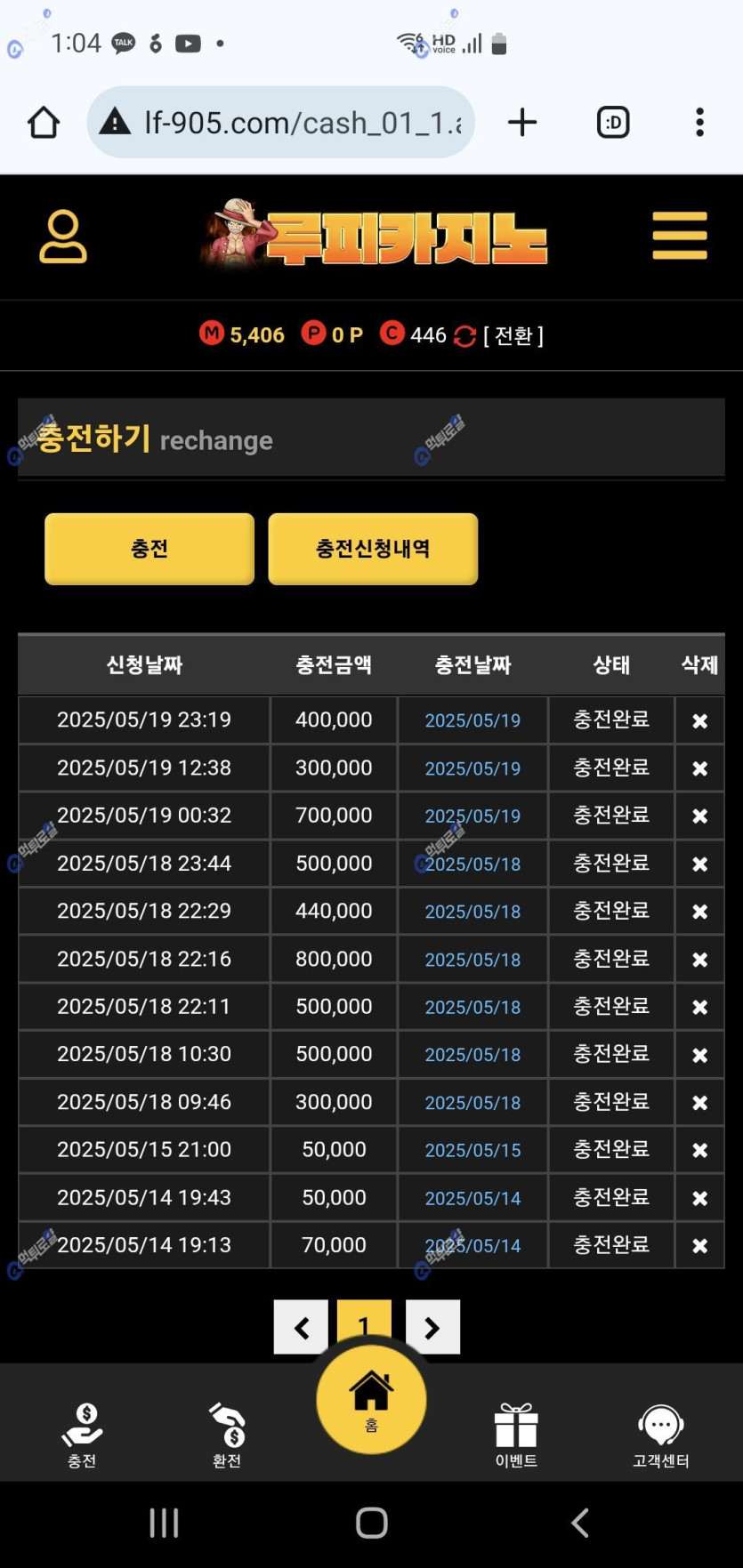The image size is (743, 1568).
Task: Click the point conversion refresh icon
Action: [464, 336]
